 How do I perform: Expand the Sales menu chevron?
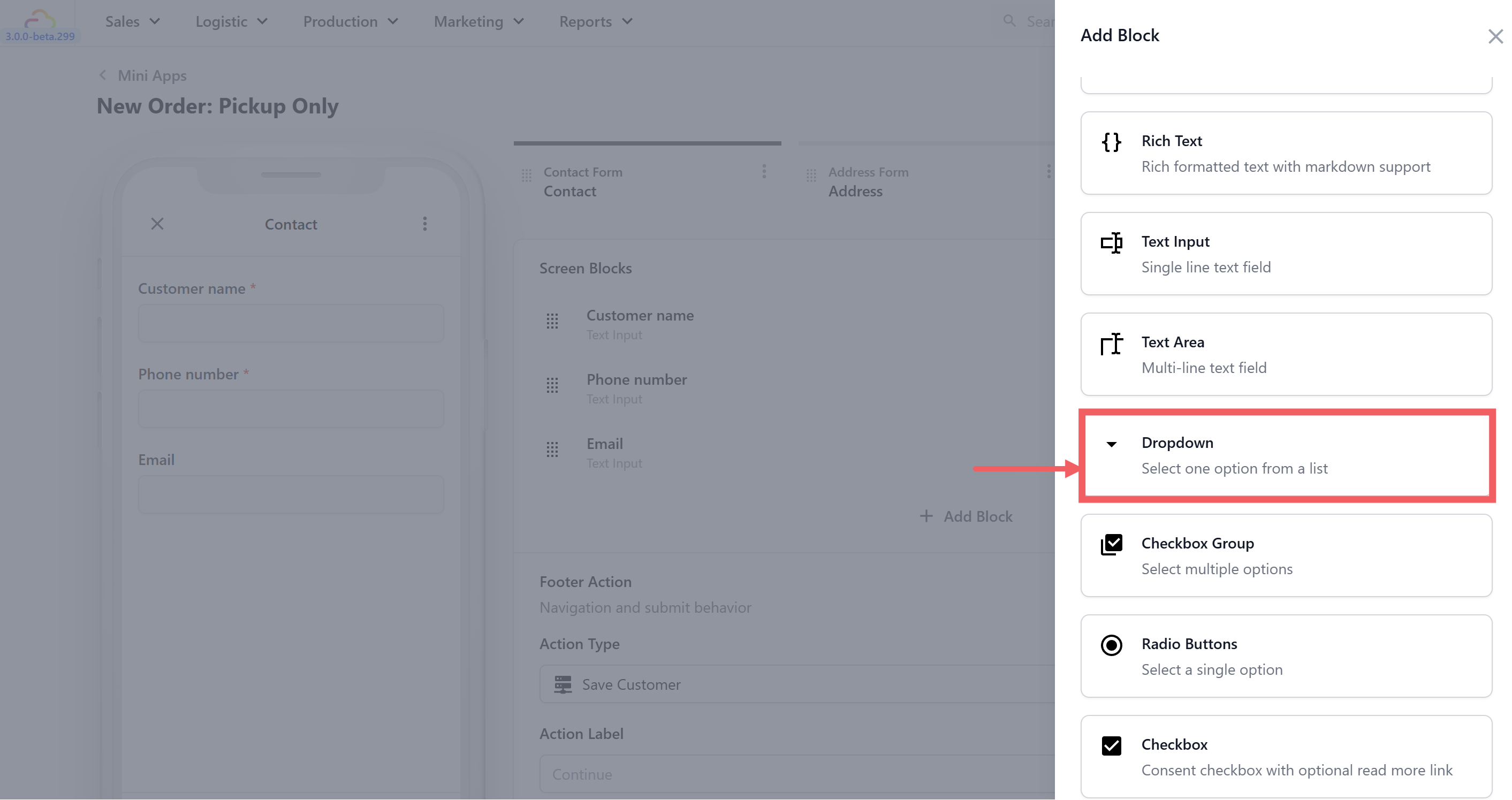pyautogui.click(x=155, y=22)
